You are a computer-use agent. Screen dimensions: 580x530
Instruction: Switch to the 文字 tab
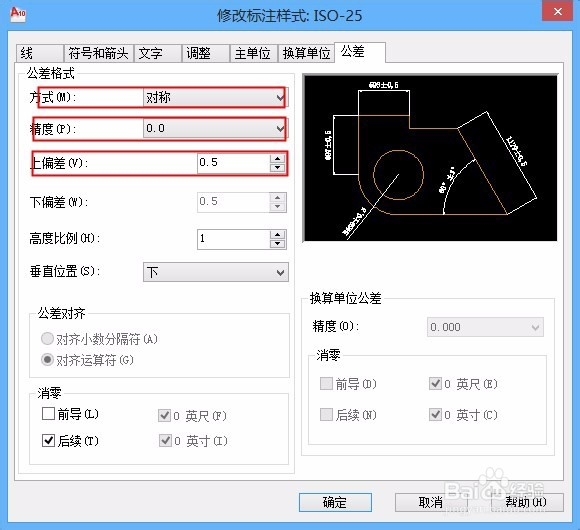158,53
